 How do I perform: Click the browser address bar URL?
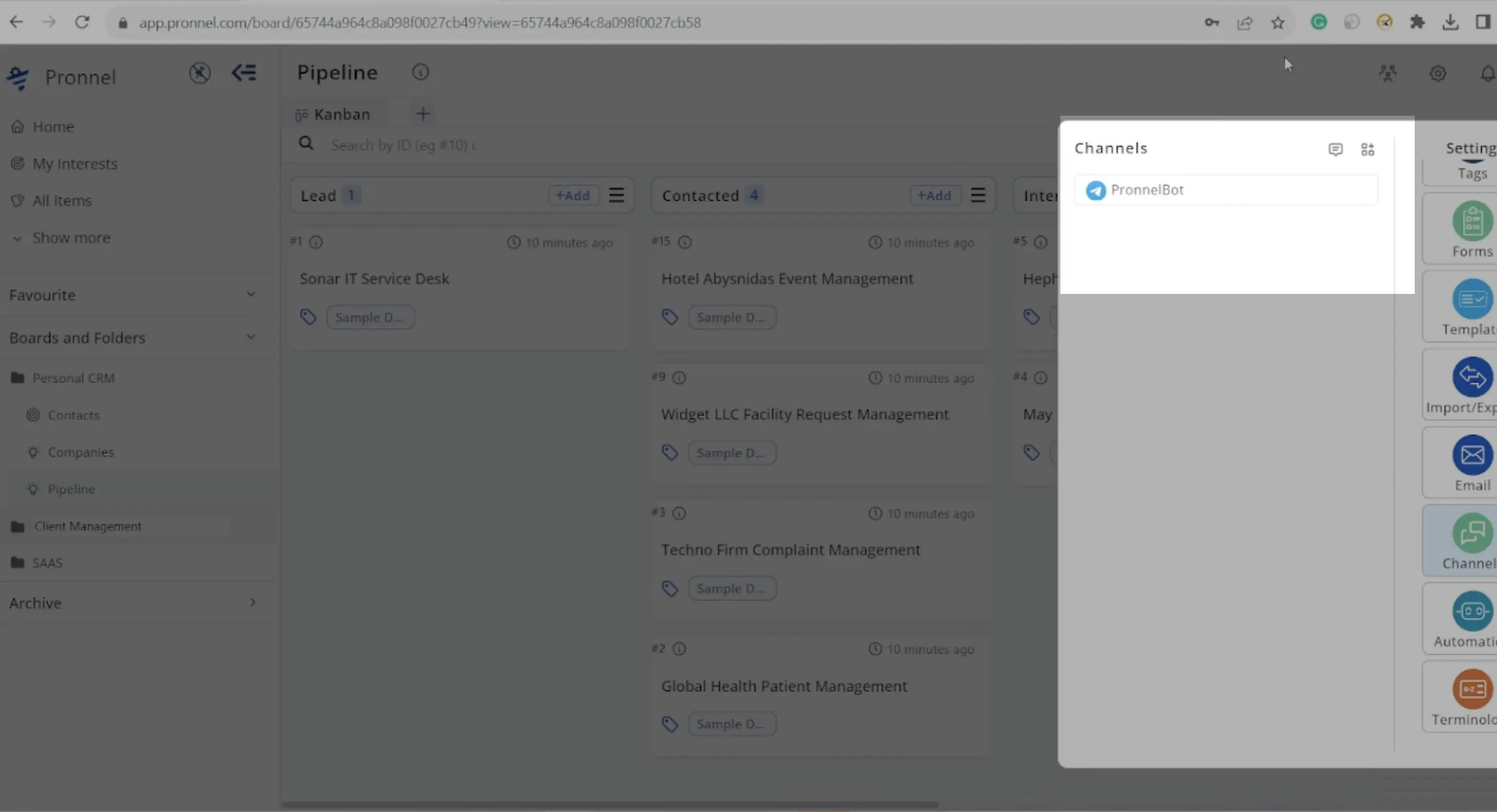[419, 23]
